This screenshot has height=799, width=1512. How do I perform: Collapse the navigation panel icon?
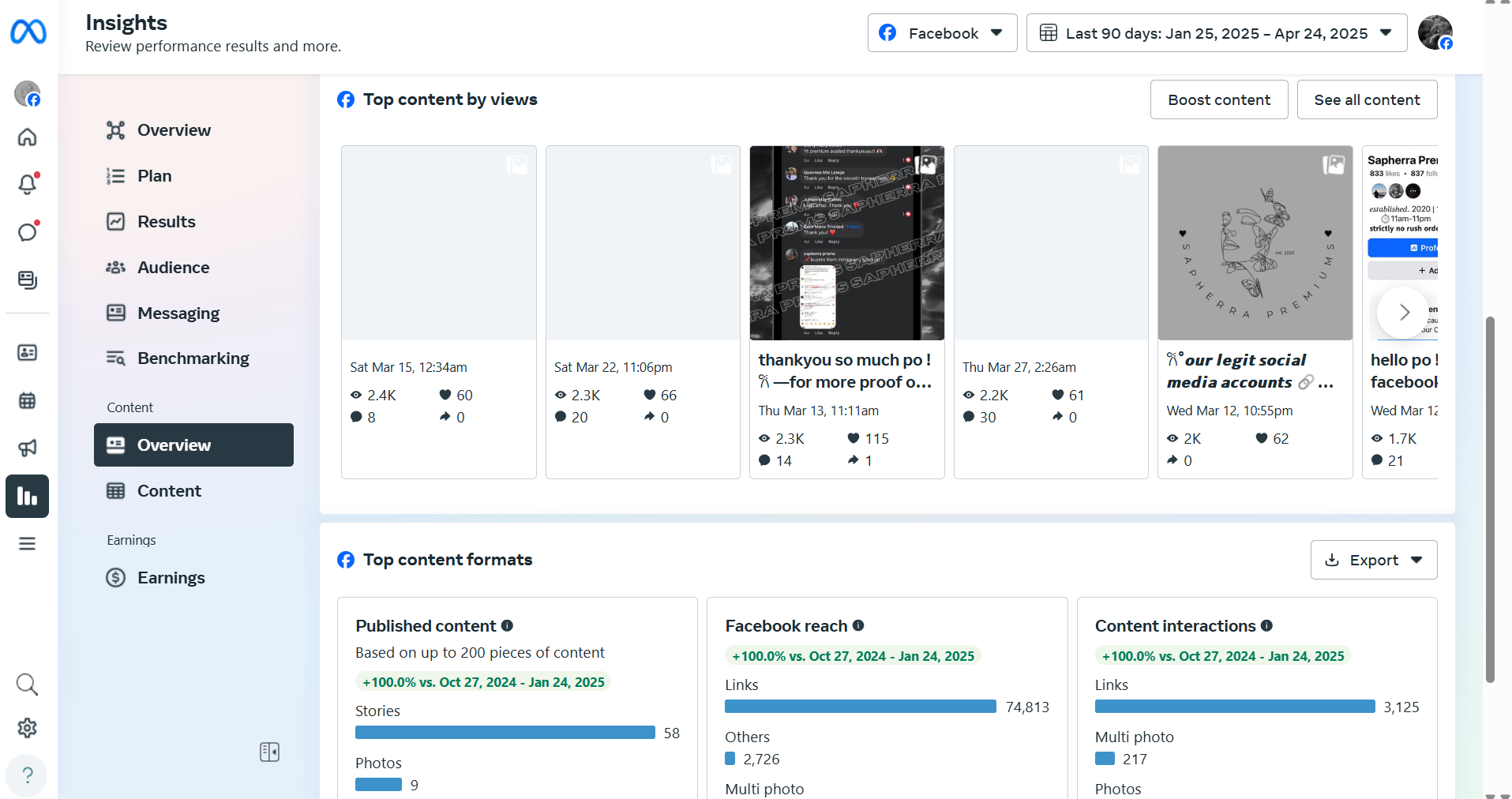(x=269, y=752)
